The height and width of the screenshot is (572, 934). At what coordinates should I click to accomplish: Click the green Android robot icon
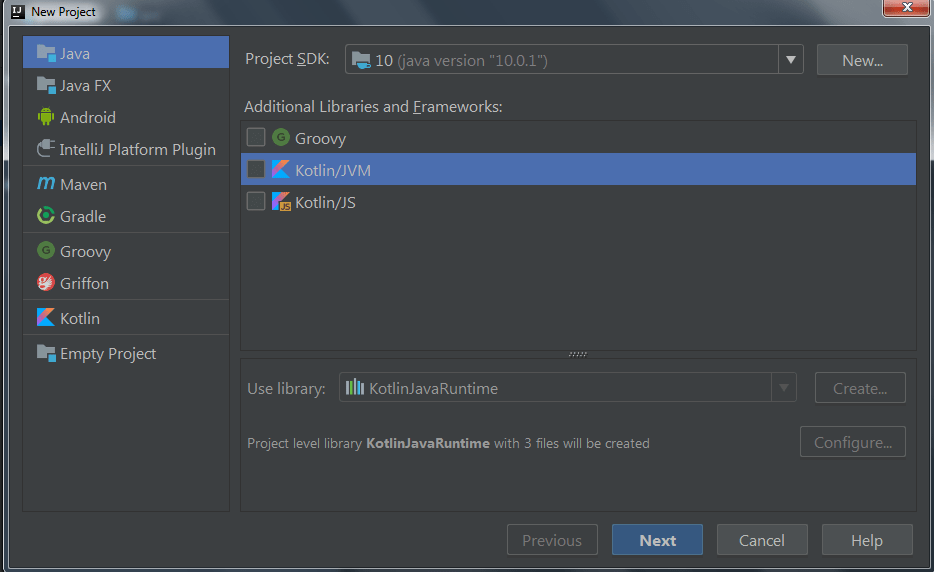click(46, 117)
